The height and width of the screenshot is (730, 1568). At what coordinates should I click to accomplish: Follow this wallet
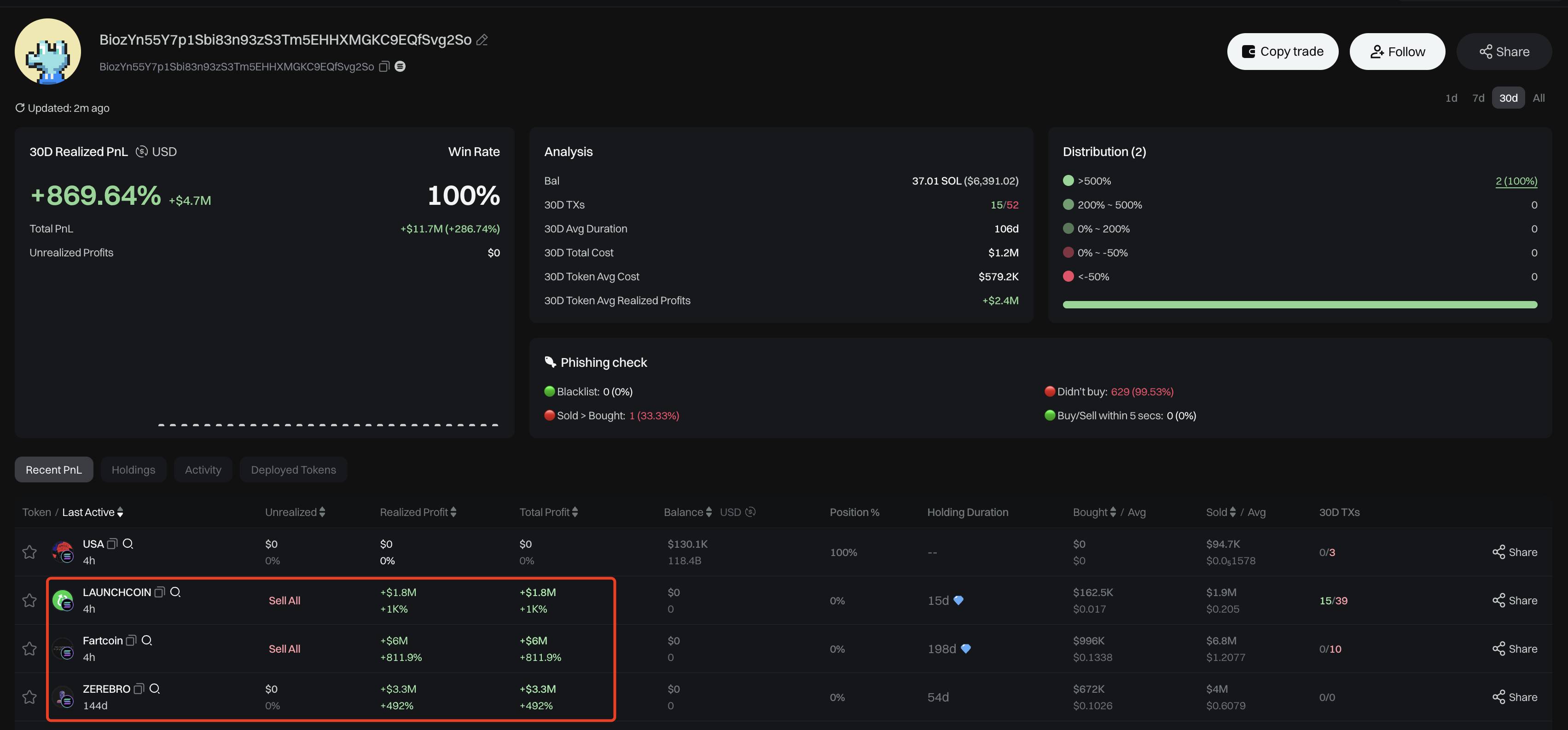tap(1397, 52)
